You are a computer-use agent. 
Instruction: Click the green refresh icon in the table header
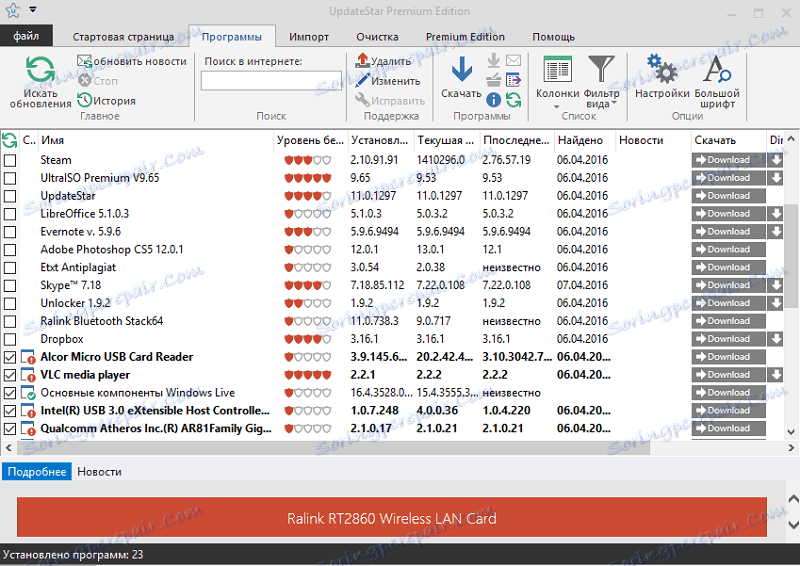tap(10, 140)
